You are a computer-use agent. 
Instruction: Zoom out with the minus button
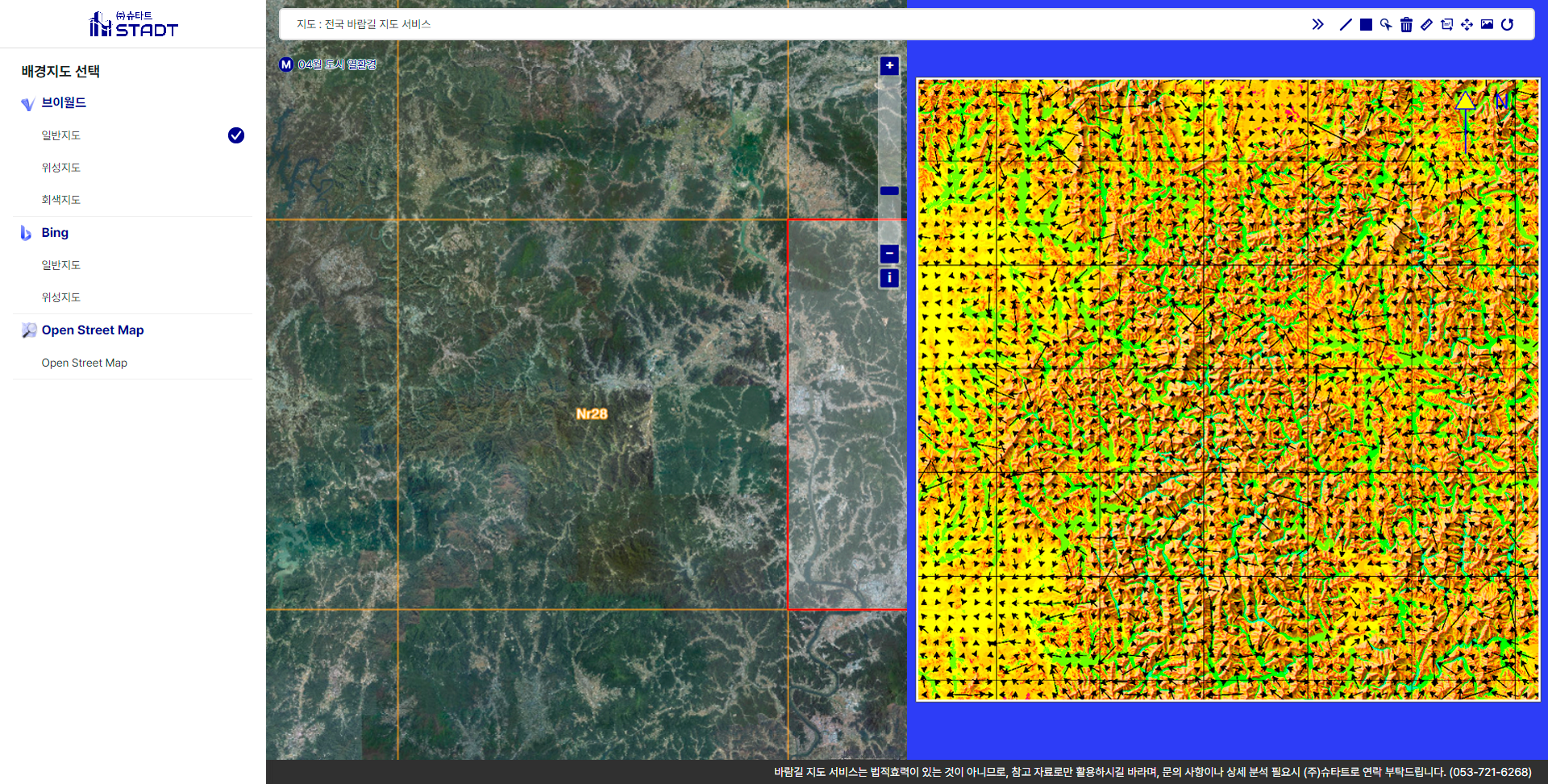click(x=889, y=254)
